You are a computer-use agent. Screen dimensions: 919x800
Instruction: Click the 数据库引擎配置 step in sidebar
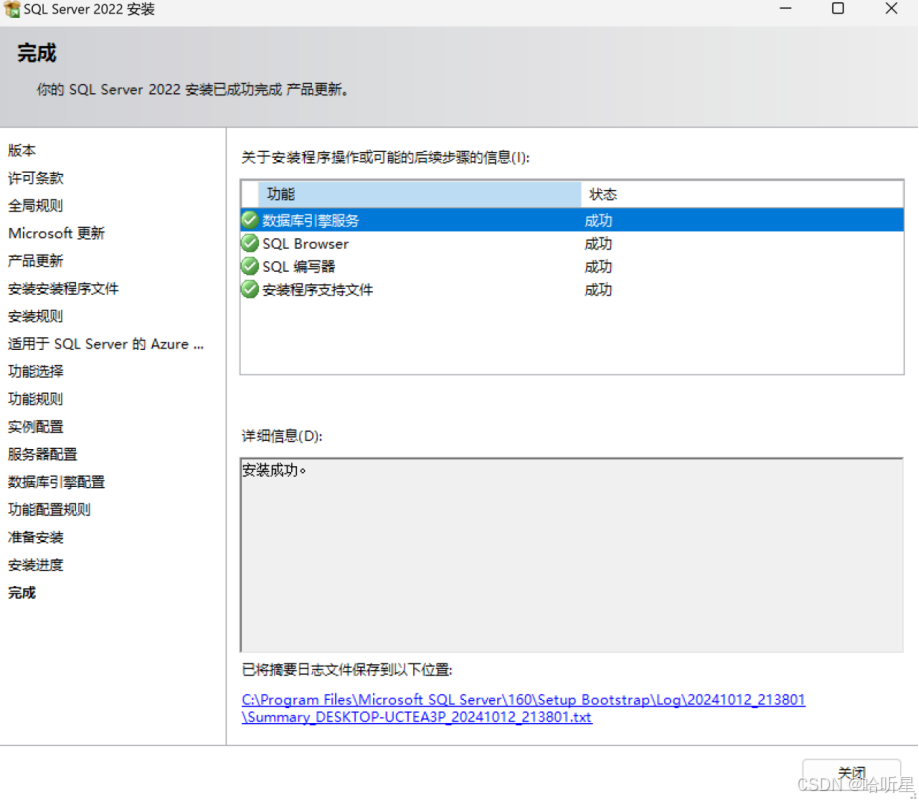56,482
